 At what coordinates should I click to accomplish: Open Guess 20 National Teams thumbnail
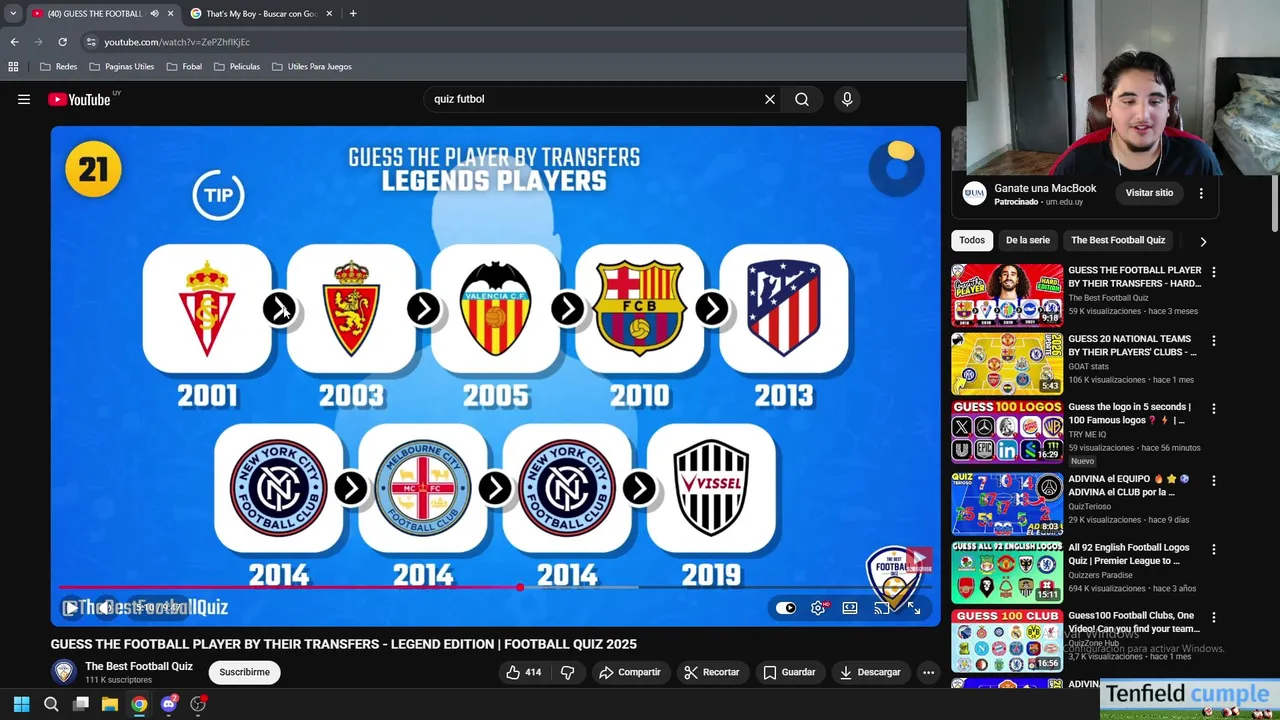1007,364
